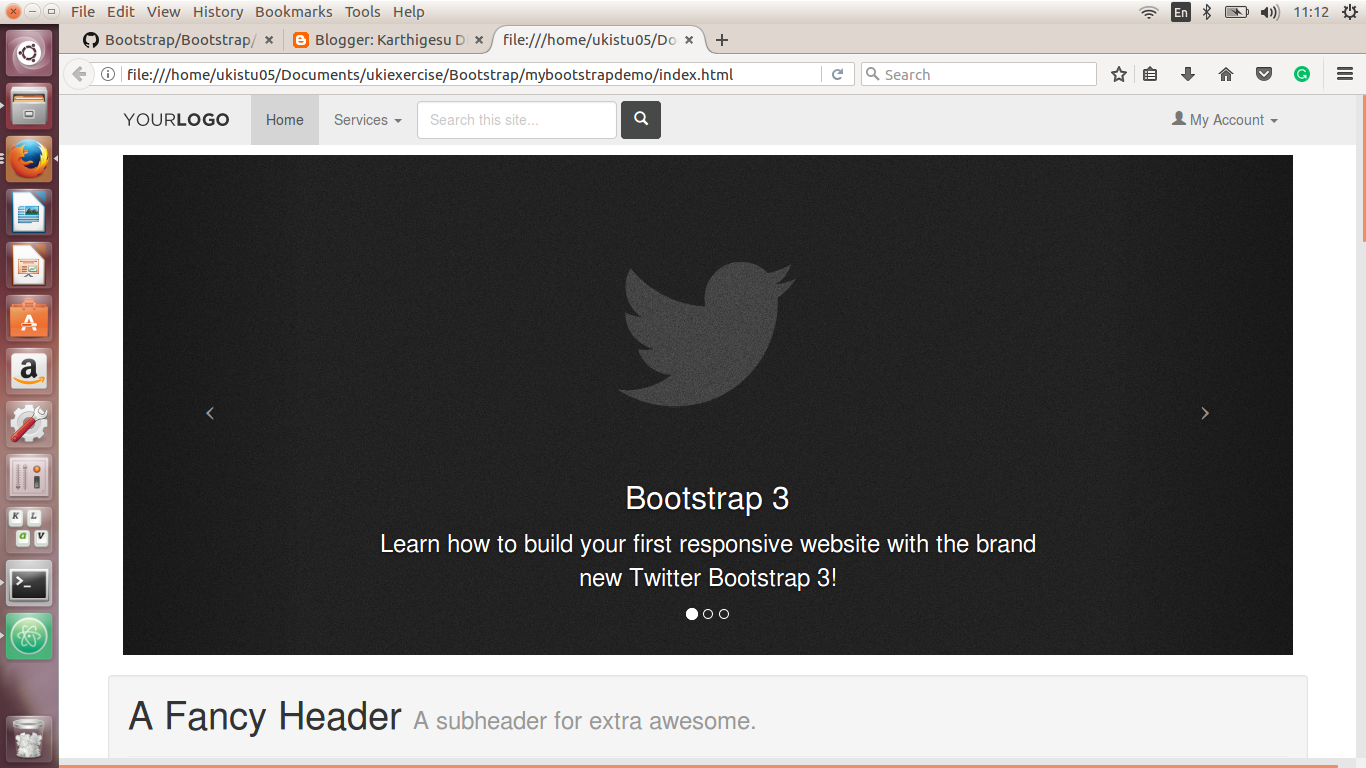Screen dimensions: 1366x768
Task: Open the En keyboard language indicator
Action: 1181,12
